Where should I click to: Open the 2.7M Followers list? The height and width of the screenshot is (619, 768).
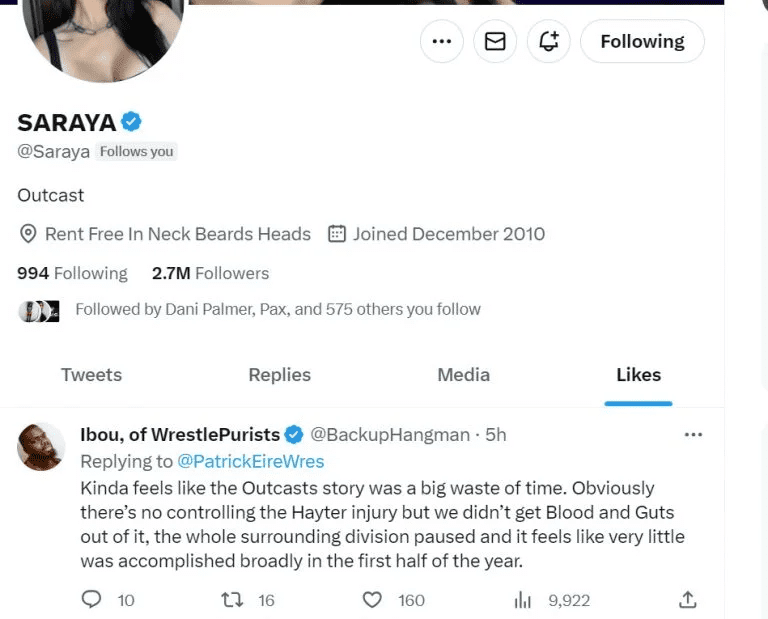pos(210,273)
